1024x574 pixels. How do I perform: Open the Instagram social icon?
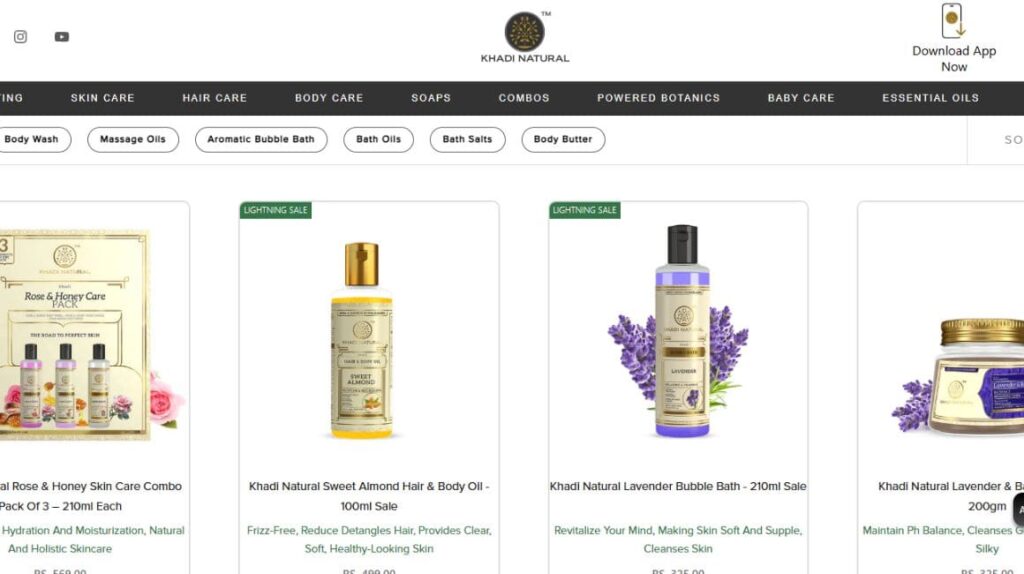tap(20, 37)
